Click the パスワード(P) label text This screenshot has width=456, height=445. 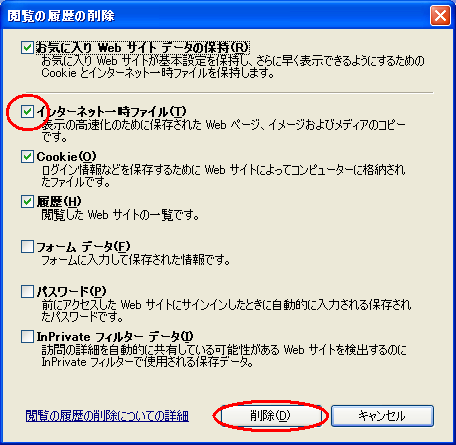pyautogui.click(x=71, y=292)
